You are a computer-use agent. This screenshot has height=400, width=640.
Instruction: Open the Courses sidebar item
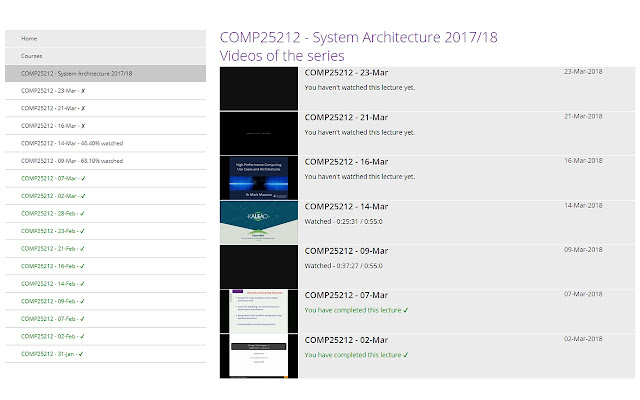pos(105,56)
